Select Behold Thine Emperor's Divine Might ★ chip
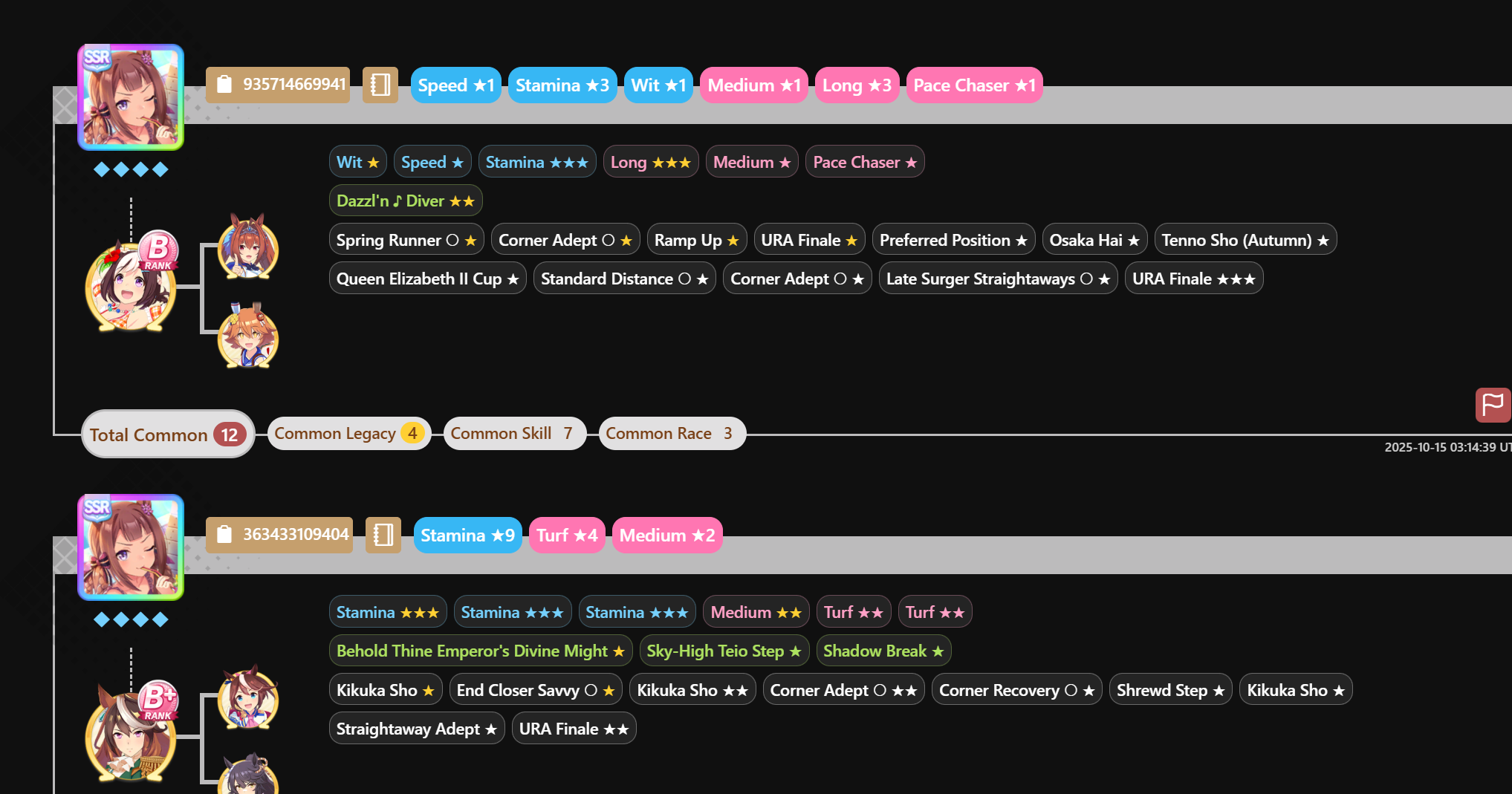 [x=481, y=651]
